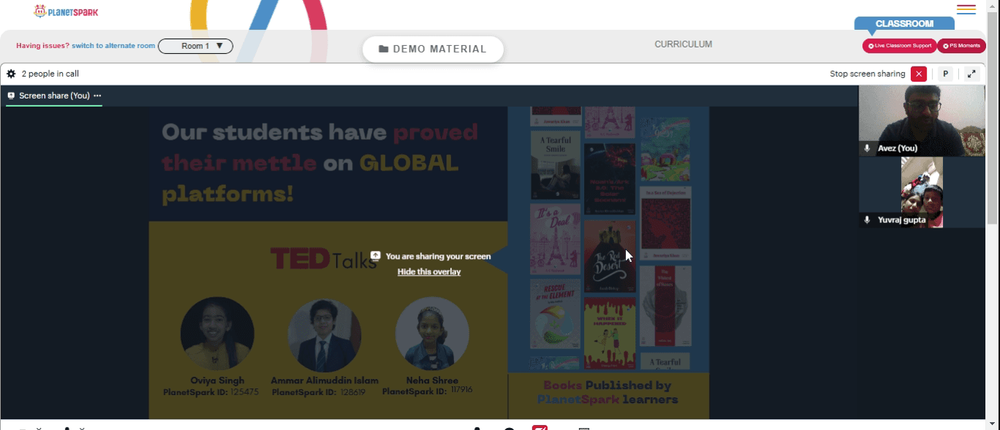Click Neha Shree's photo

(432, 334)
